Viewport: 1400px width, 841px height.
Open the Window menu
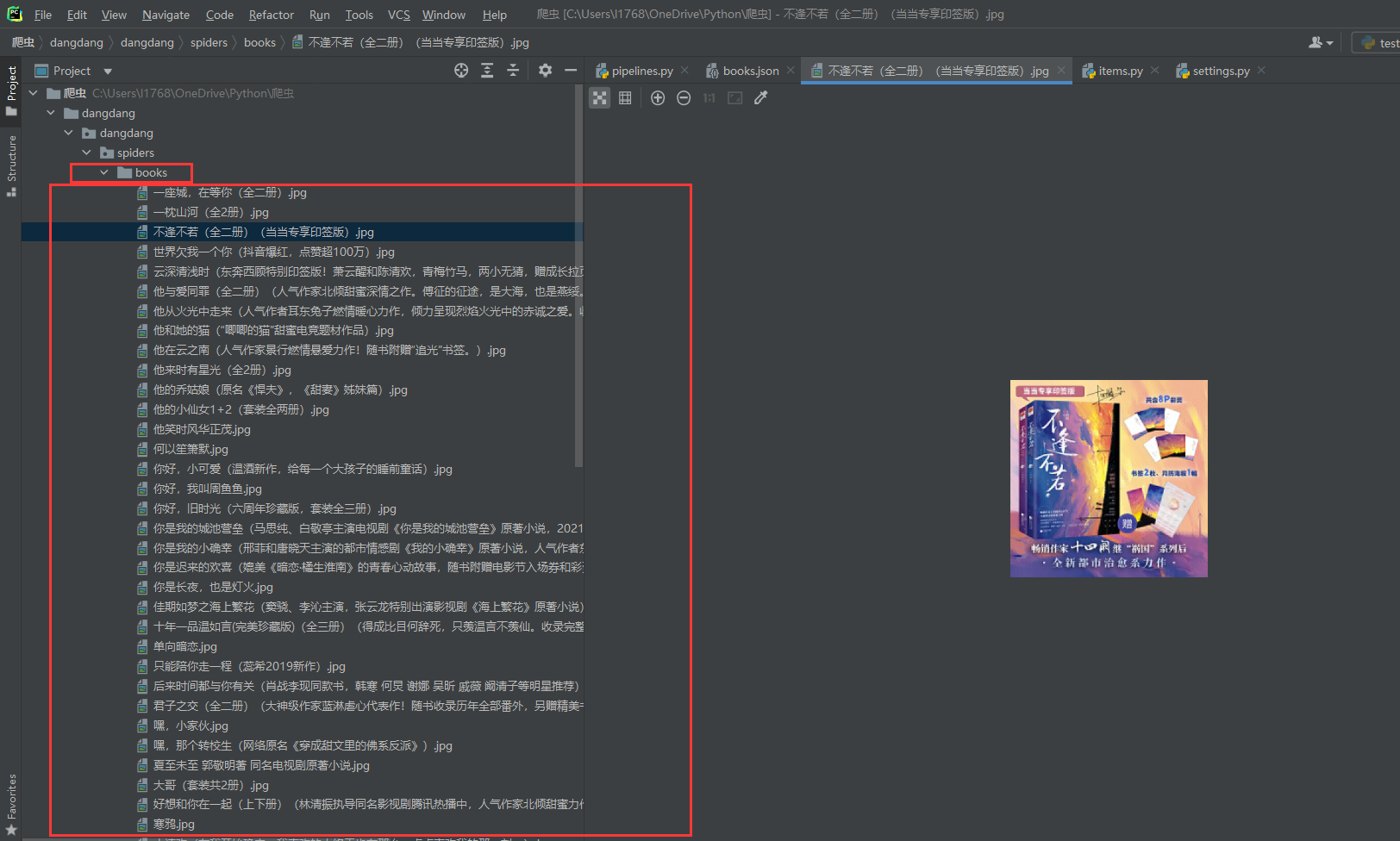tap(443, 15)
